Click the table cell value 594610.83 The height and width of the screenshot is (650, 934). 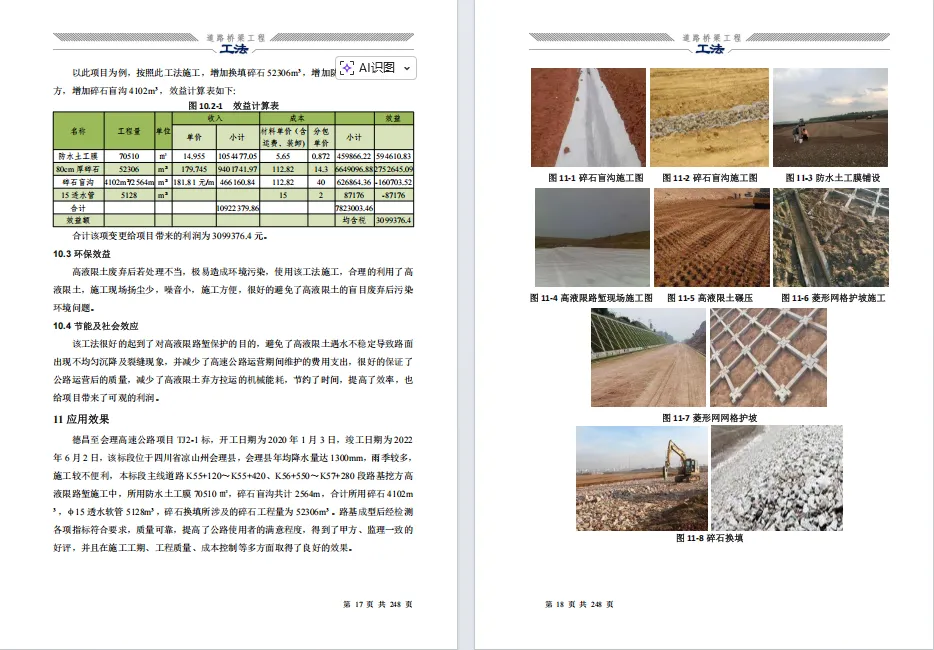(394, 156)
